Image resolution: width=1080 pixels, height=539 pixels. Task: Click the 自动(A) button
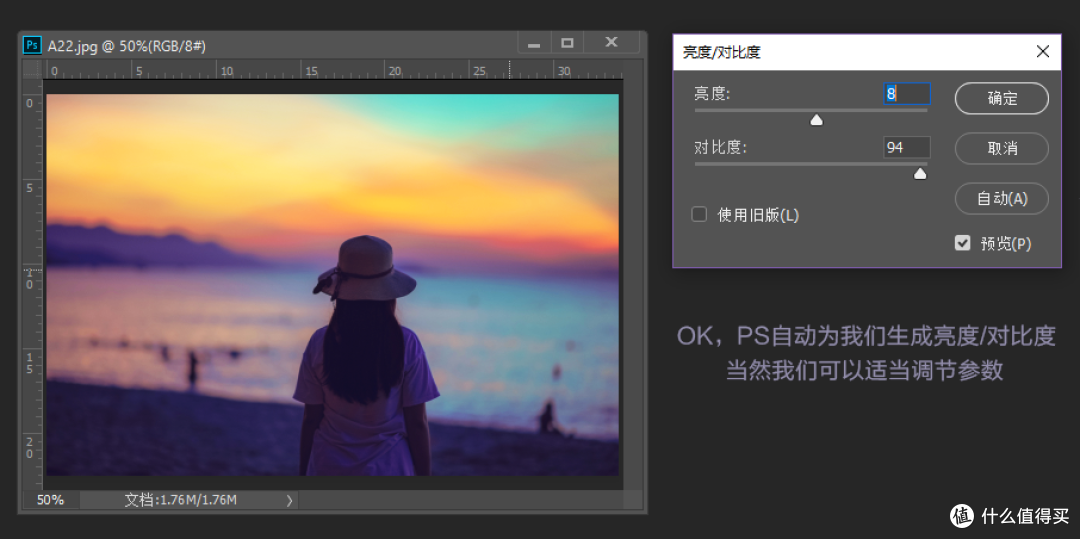point(1001,199)
